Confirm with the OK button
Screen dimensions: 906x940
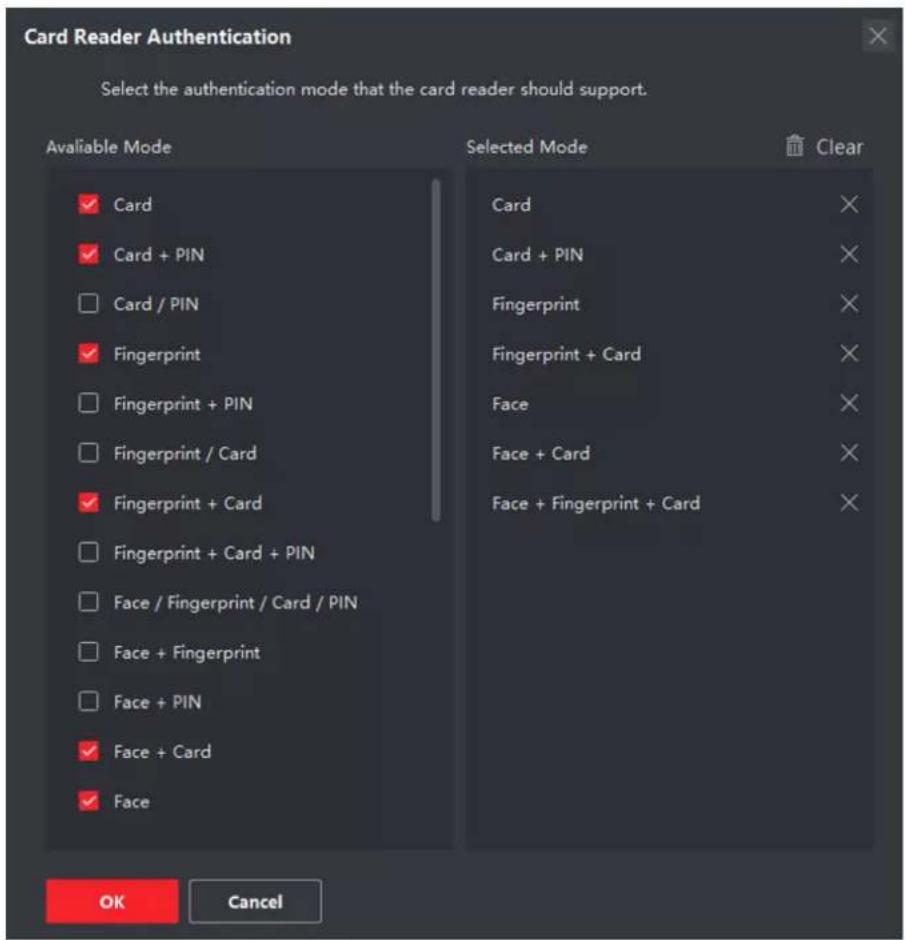coord(112,902)
